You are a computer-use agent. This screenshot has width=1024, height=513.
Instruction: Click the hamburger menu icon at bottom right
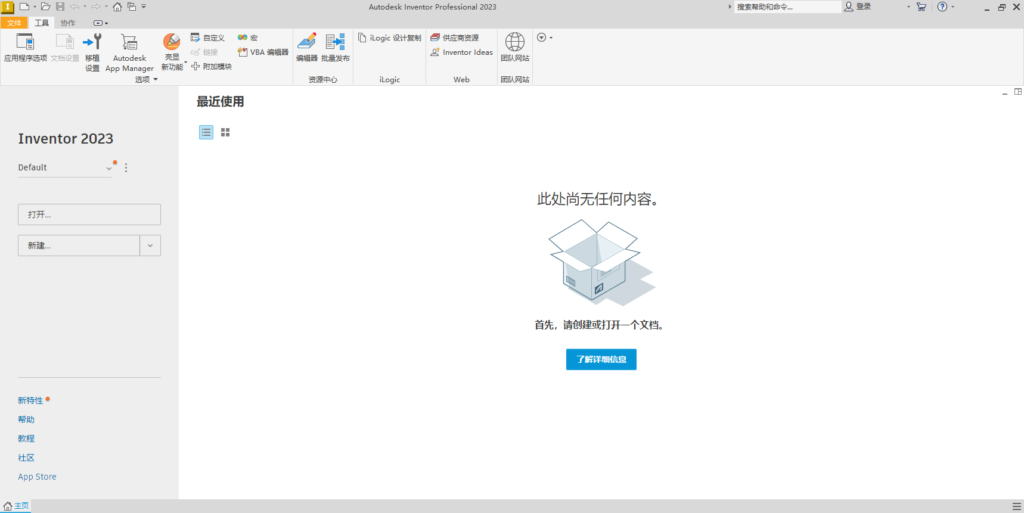1016,506
